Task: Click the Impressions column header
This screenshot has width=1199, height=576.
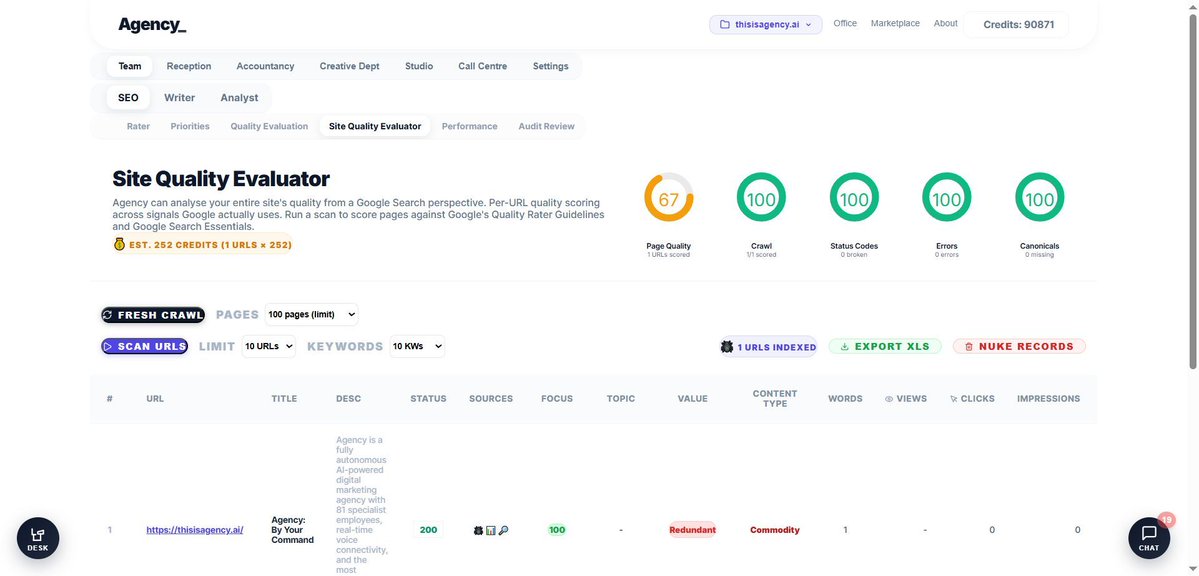Action: (1048, 399)
